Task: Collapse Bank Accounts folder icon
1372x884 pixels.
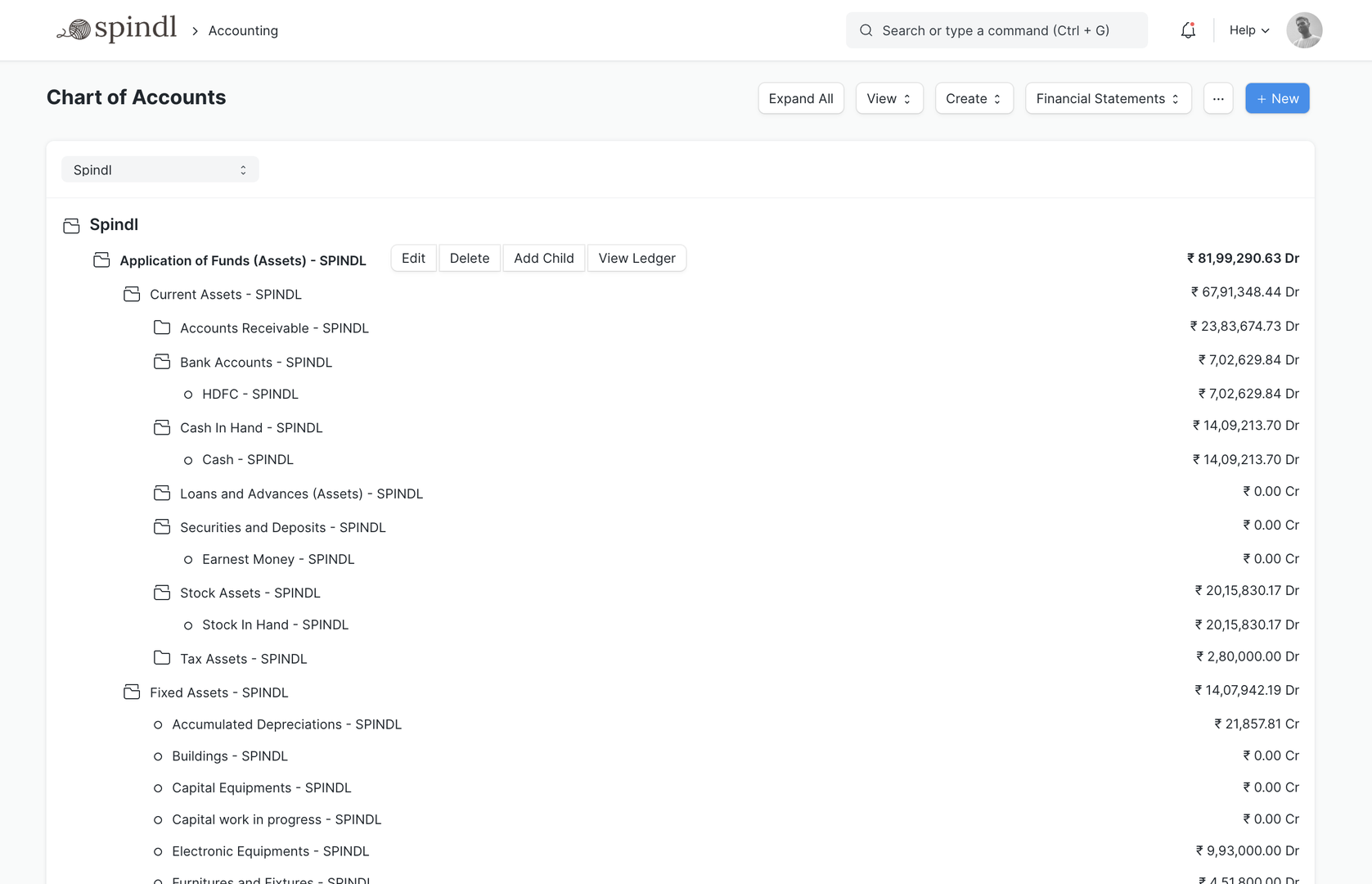Action: tap(162, 362)
